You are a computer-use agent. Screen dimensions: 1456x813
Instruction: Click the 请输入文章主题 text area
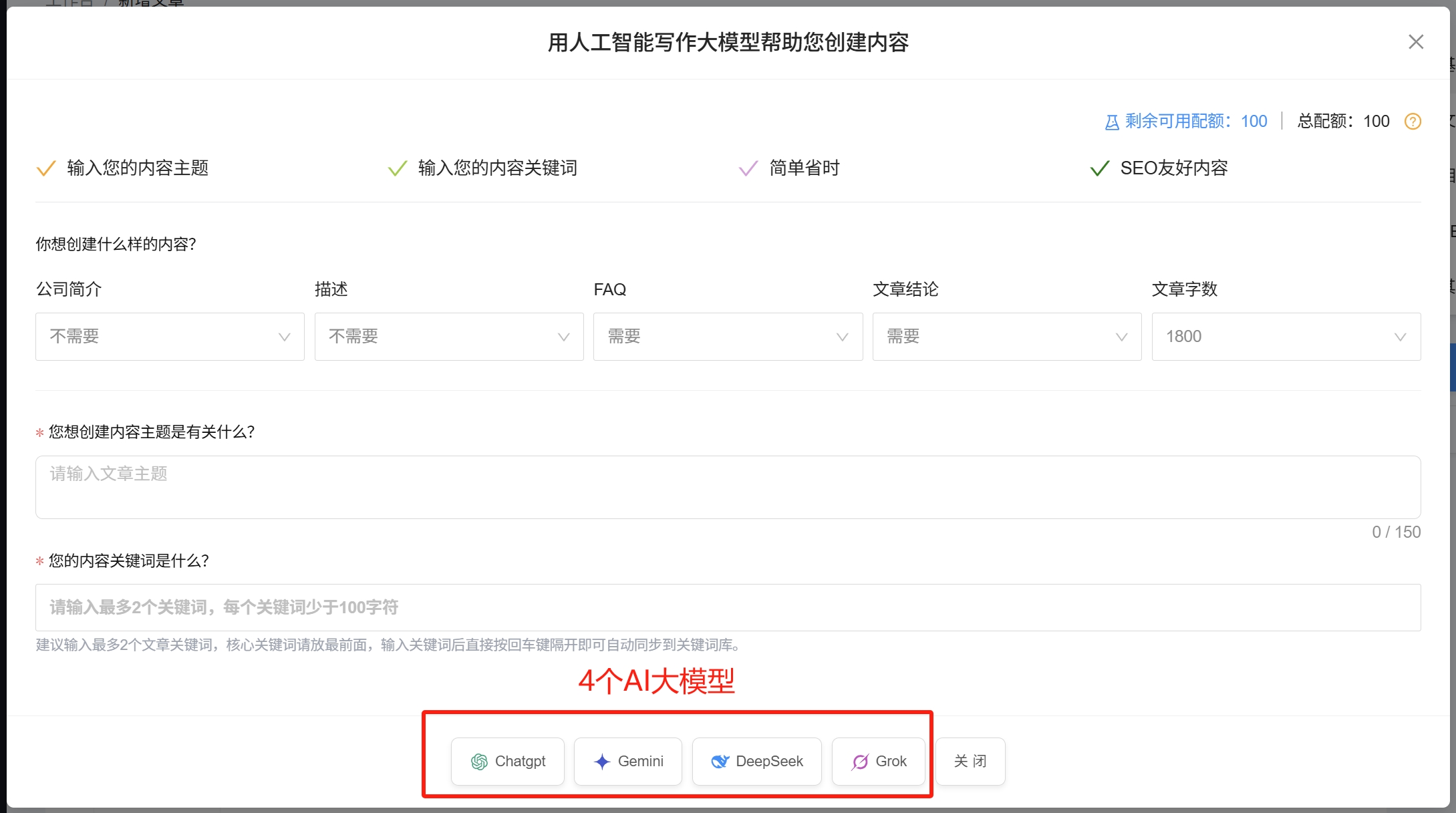point(728,487)
